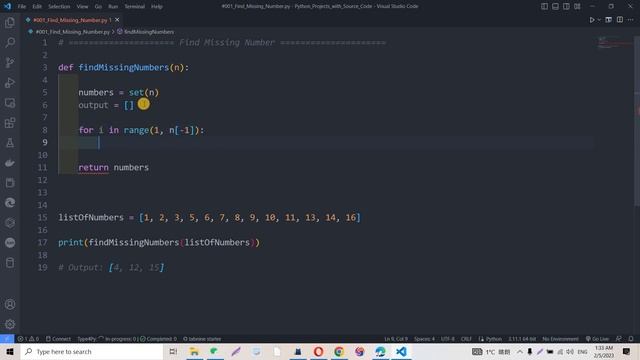Open Google Chrome from taskbar

pos(339,351)
